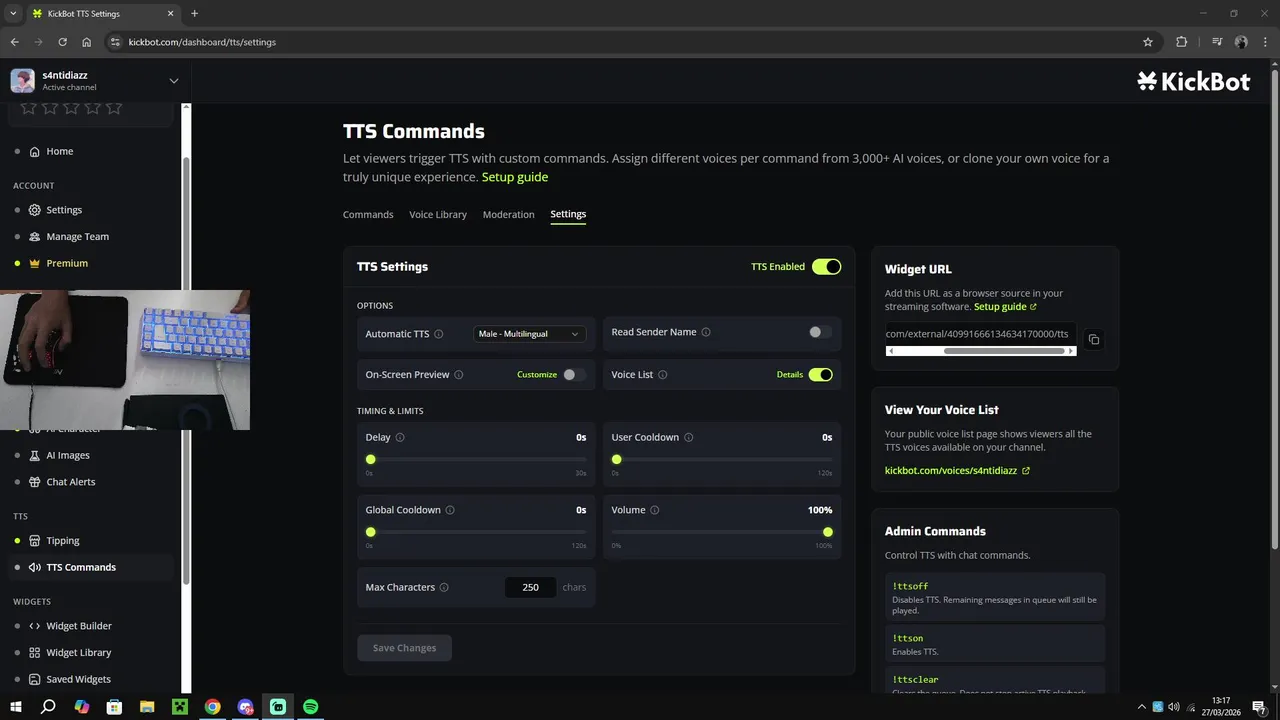Click the Tipping icon in sidebar
The width and height of the screenshot is (1280, 720).
(x=35, y=541)
